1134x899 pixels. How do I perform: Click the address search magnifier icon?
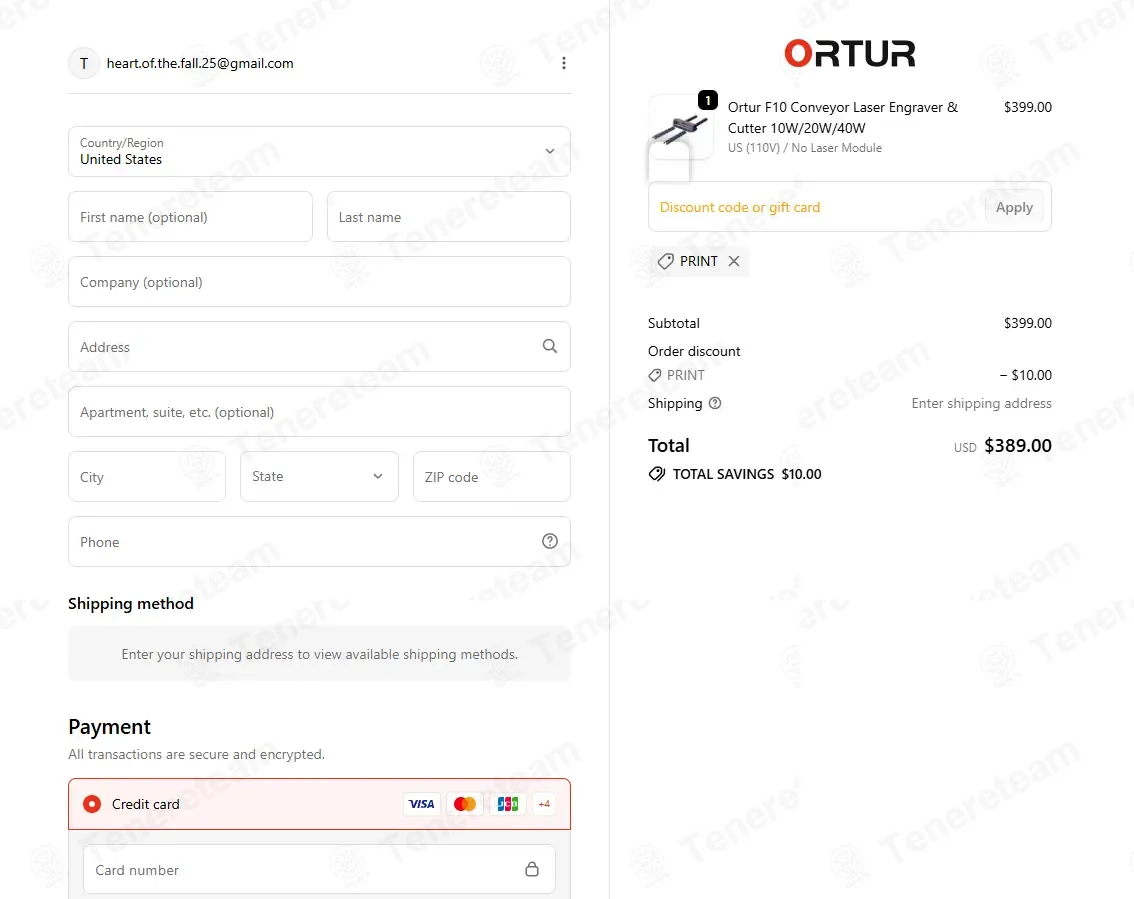550,346
